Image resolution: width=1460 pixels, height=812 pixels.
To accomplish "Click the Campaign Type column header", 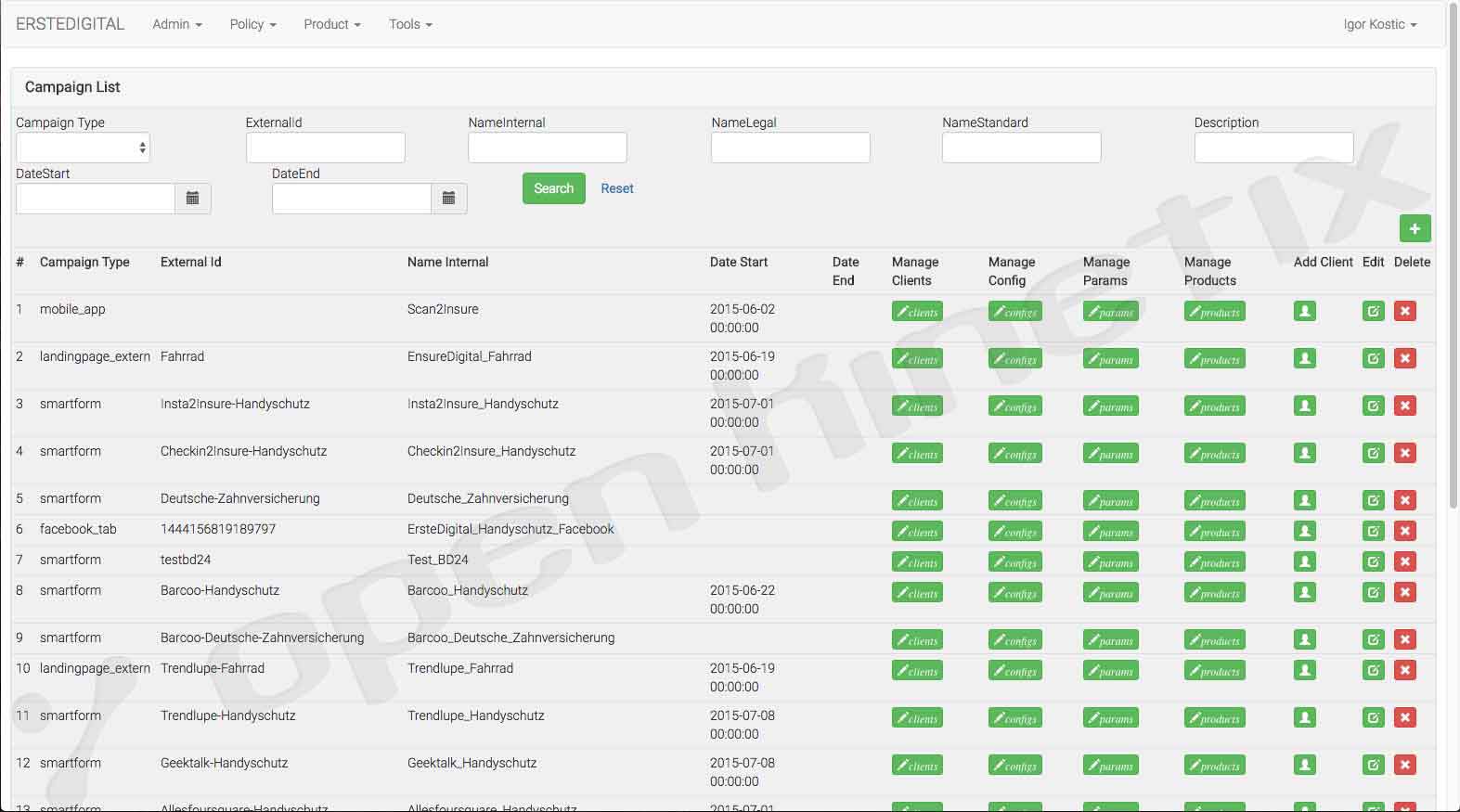I will click(84, 262).
